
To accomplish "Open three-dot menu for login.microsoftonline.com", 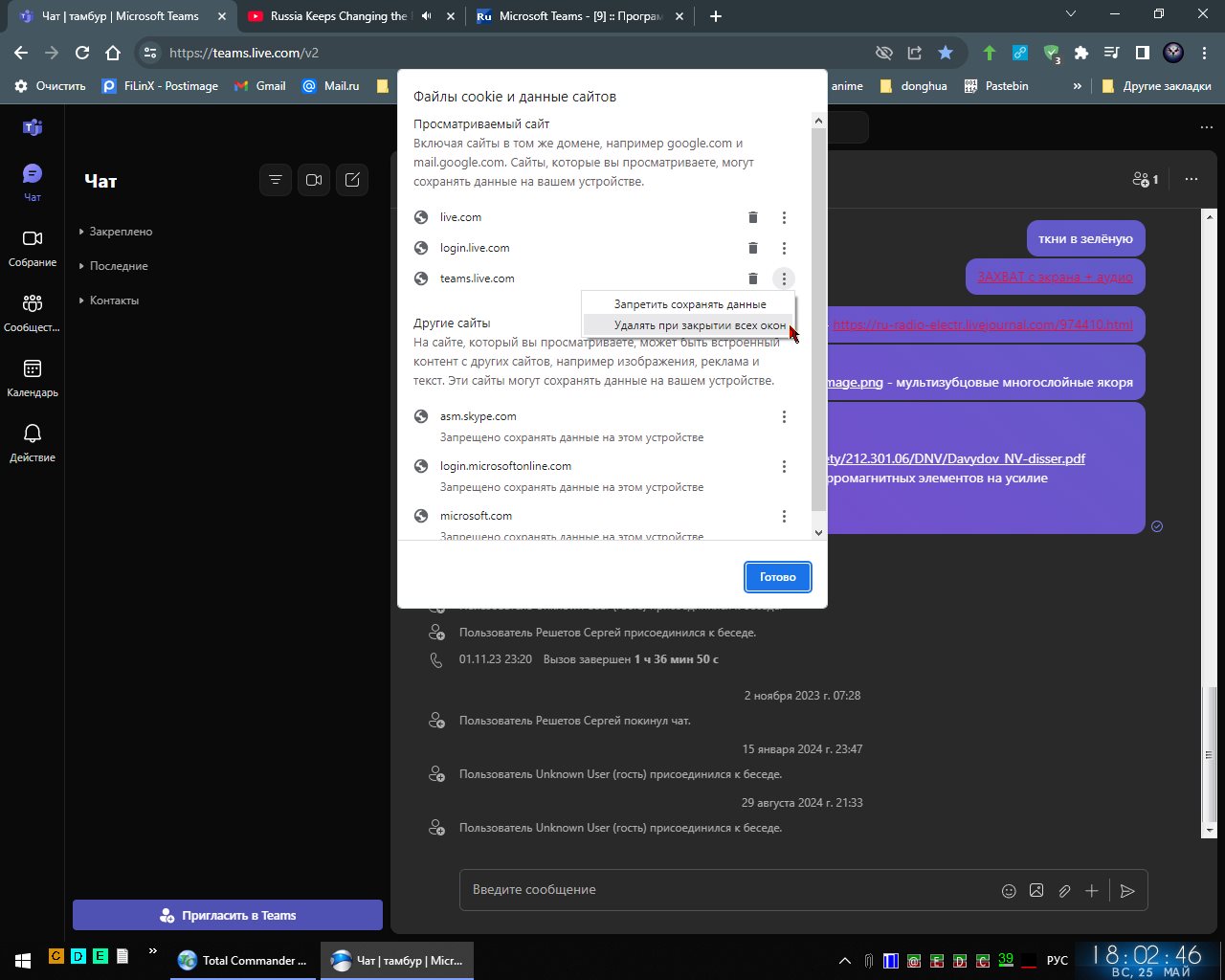I will click(784, 466).
